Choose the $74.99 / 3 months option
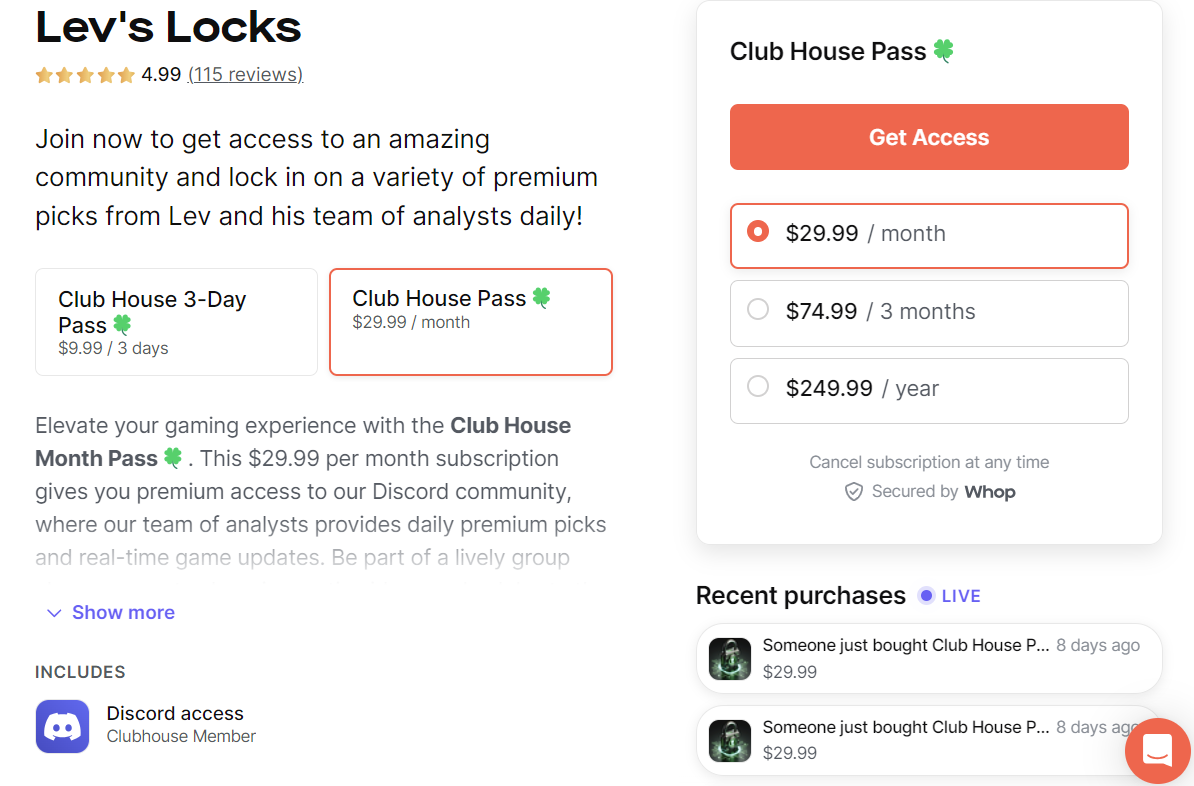Viewport: 1194px width, 786px height. click(x=929, y=313)
